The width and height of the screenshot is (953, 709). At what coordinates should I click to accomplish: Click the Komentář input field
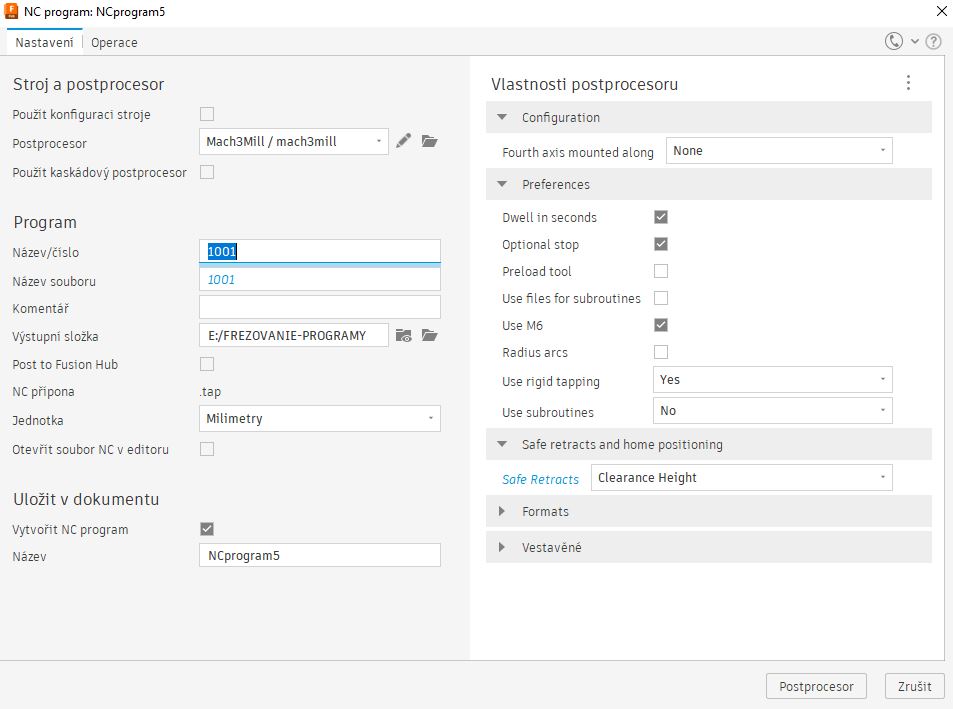coord(319,308)
